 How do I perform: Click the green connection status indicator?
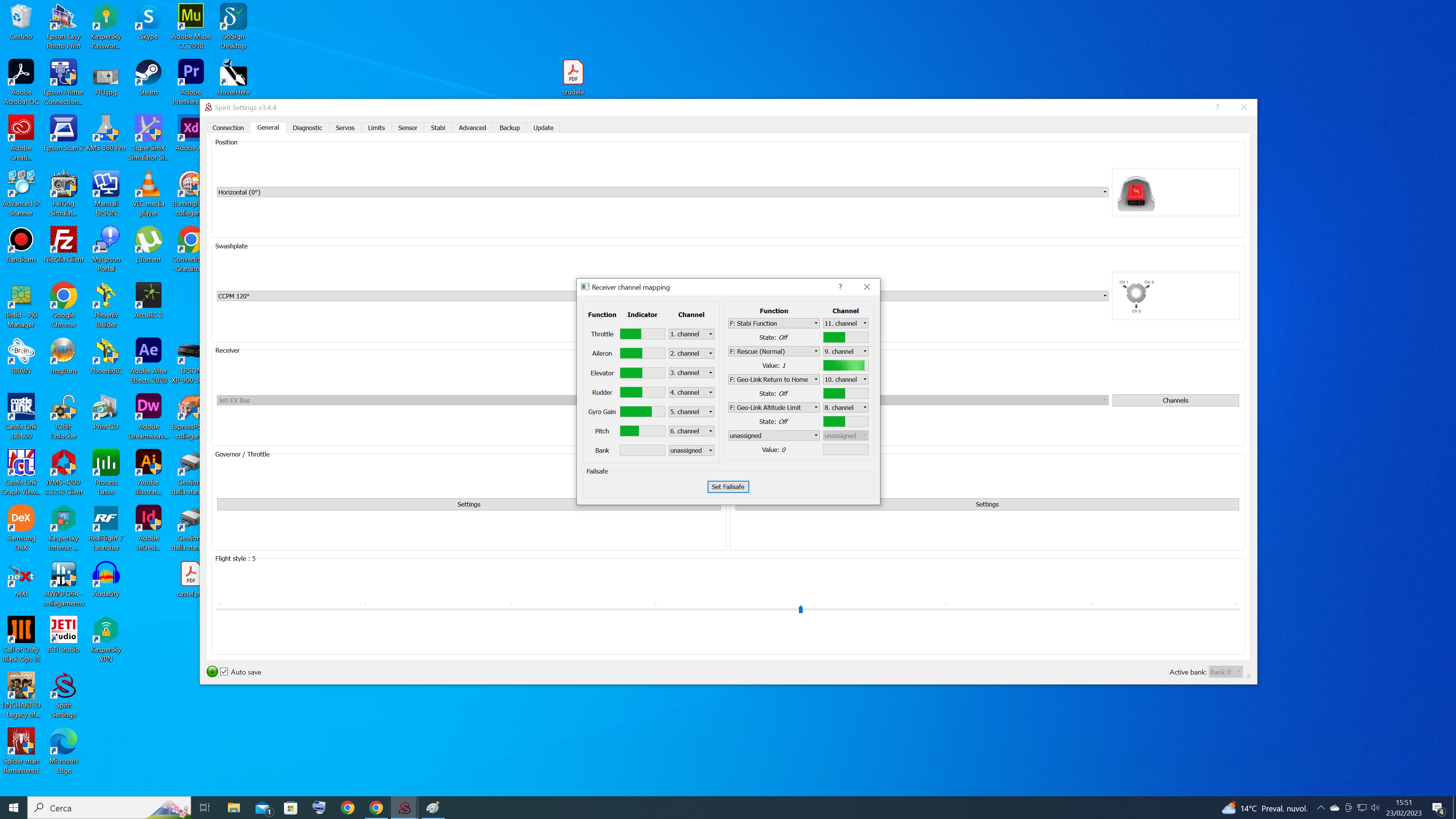212,672
